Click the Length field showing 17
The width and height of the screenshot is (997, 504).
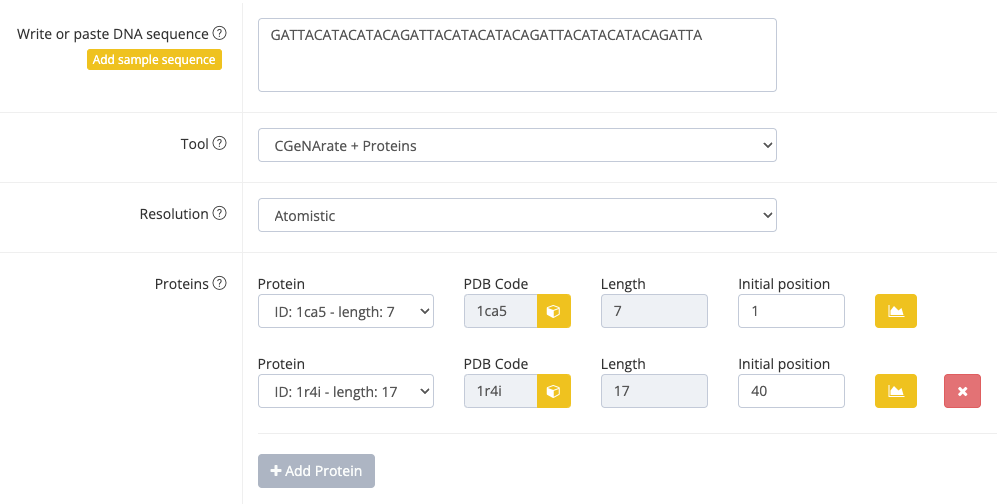[654, 391]
